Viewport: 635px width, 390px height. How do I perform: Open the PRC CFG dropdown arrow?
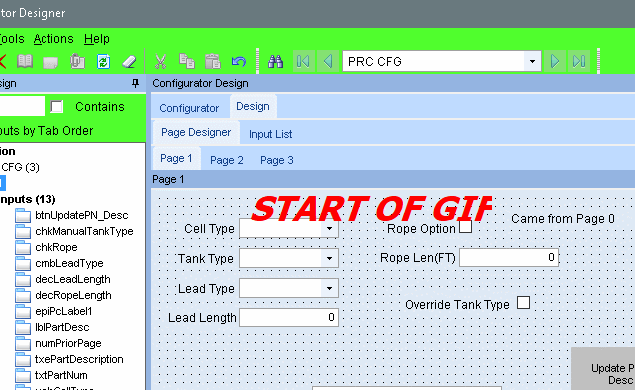click(x=532, y=62)
